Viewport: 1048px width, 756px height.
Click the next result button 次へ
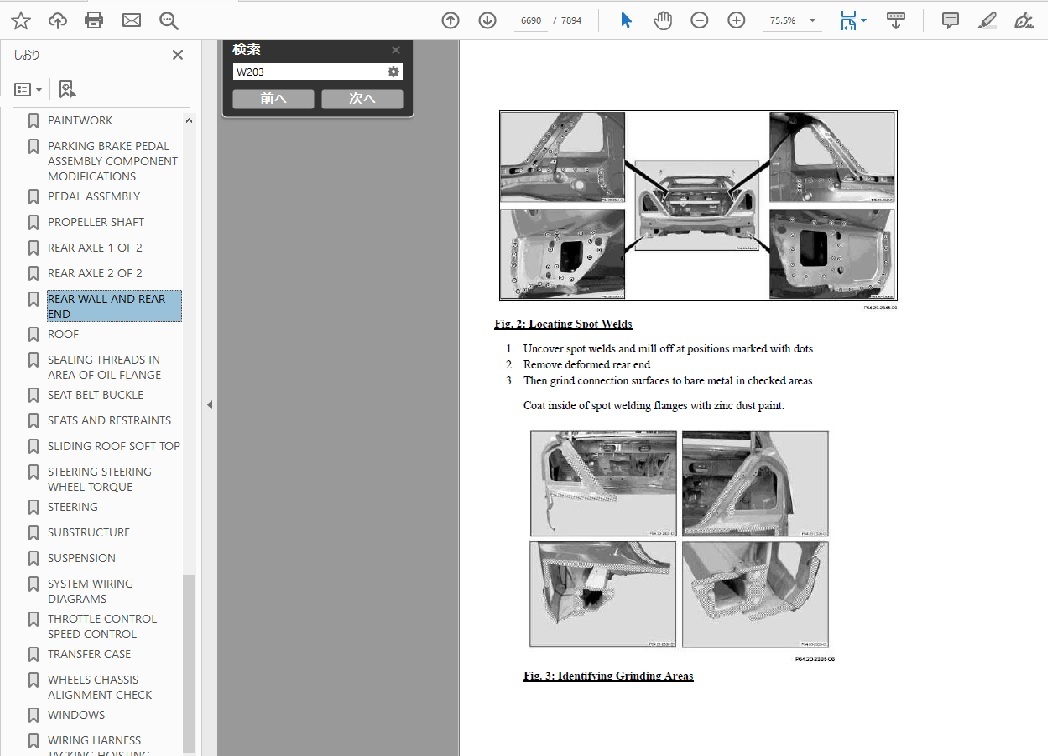click(362, 98)
